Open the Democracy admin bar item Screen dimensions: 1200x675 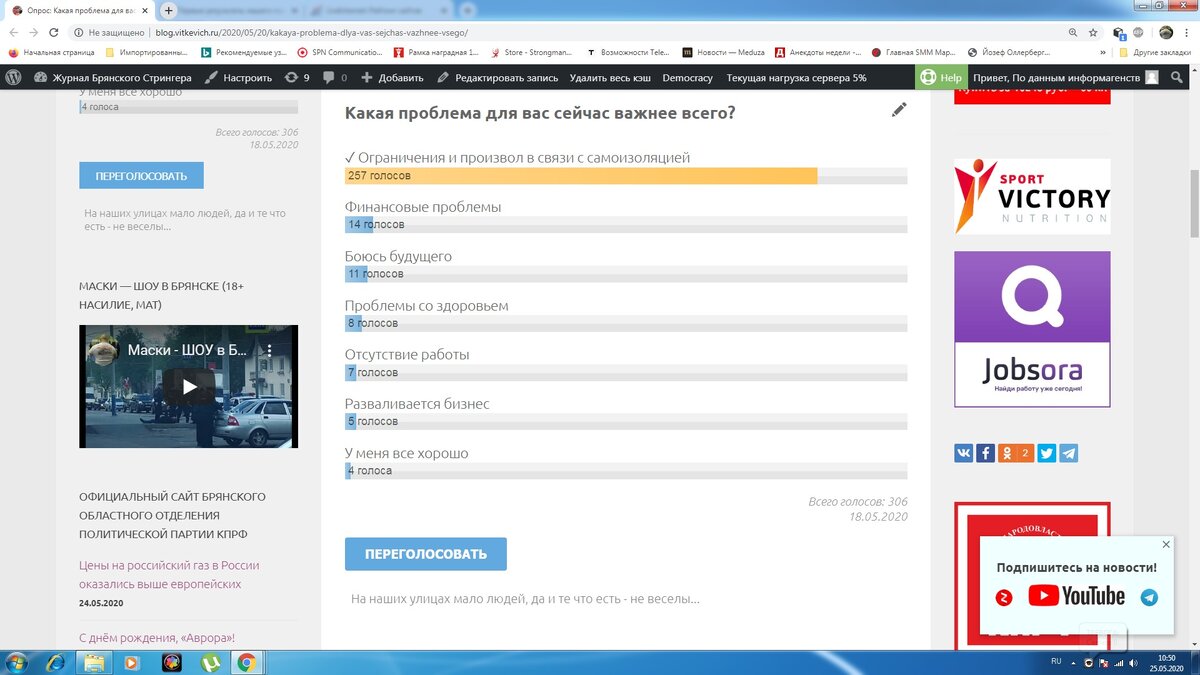(x=688, y=77)
